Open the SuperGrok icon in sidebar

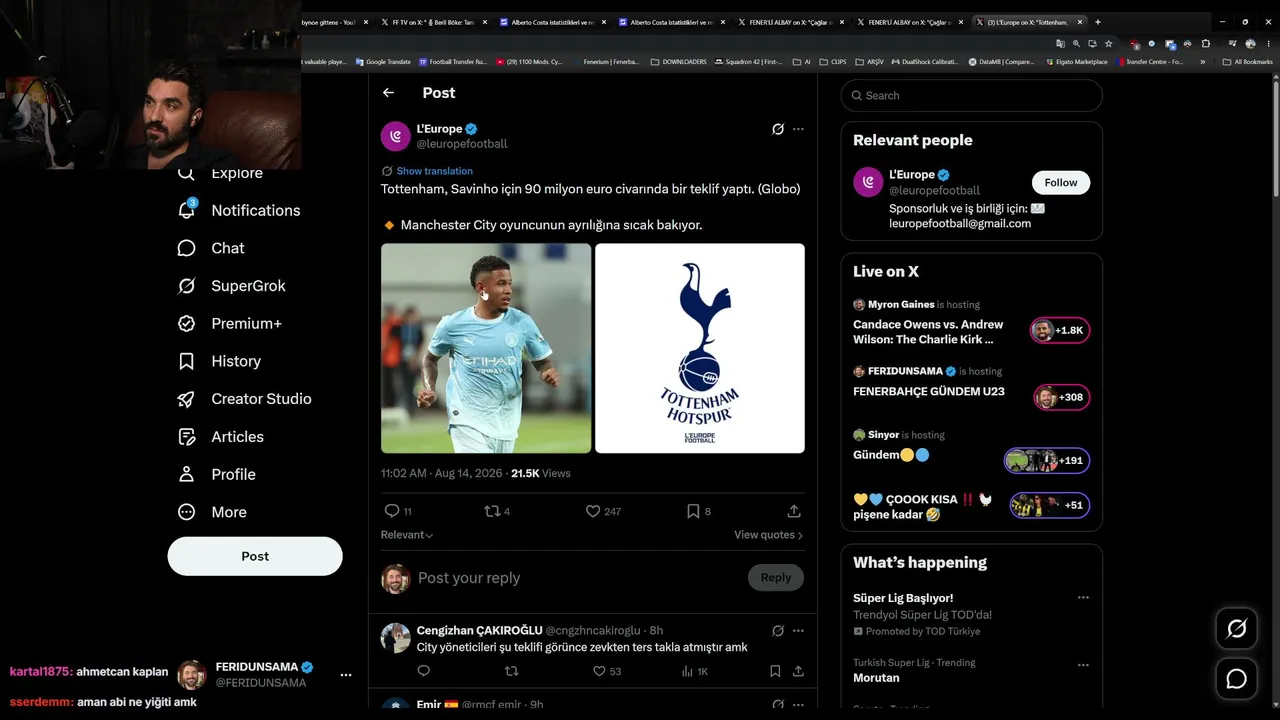point(186,286)
